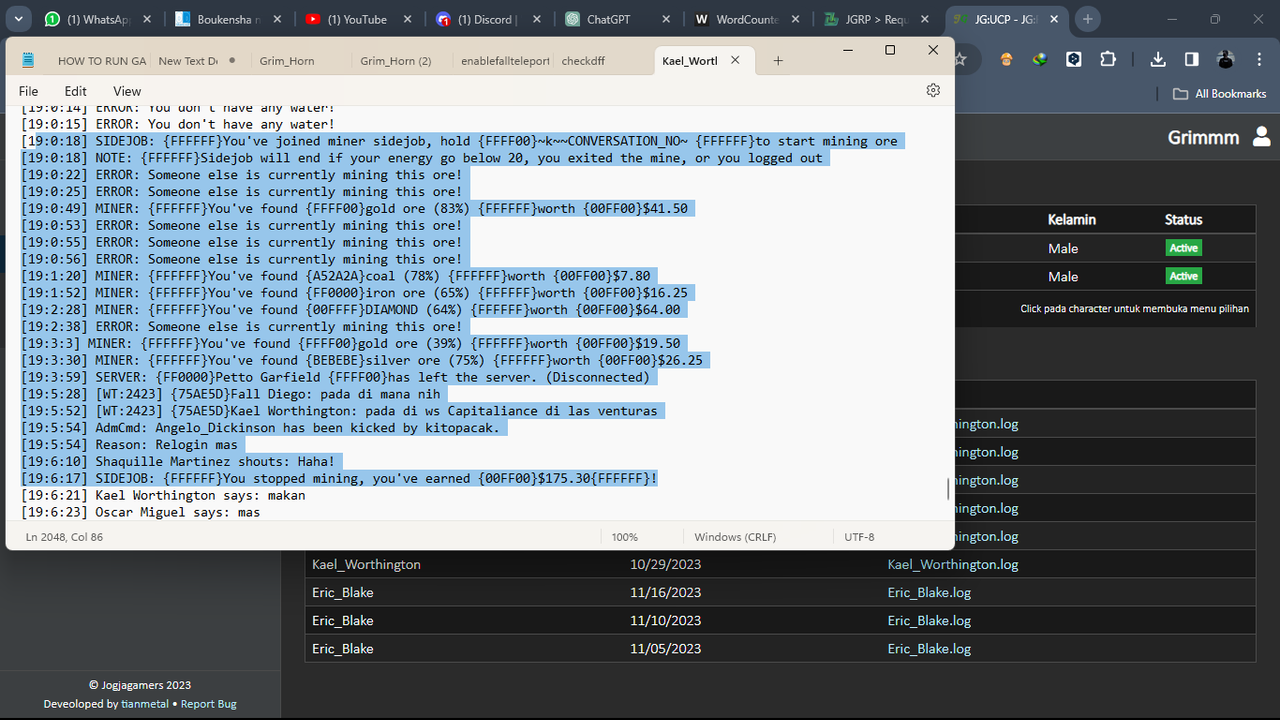Open All Bookmarks folder
This screenshot has height=720, width=1280.
pos(1219,93)
